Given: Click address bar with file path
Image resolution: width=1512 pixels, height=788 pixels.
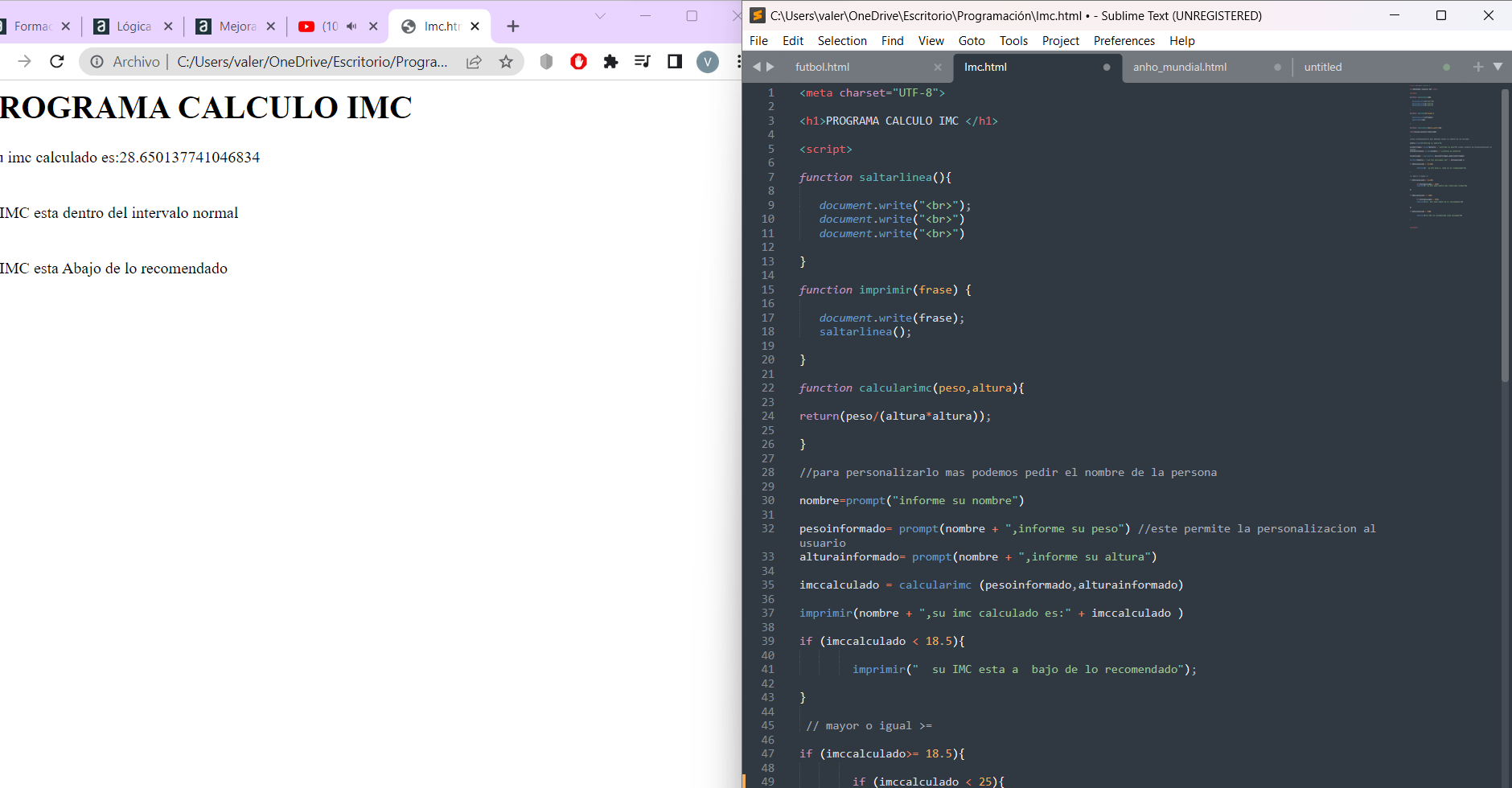Looking at the screenshot, I should click(312, 61).
